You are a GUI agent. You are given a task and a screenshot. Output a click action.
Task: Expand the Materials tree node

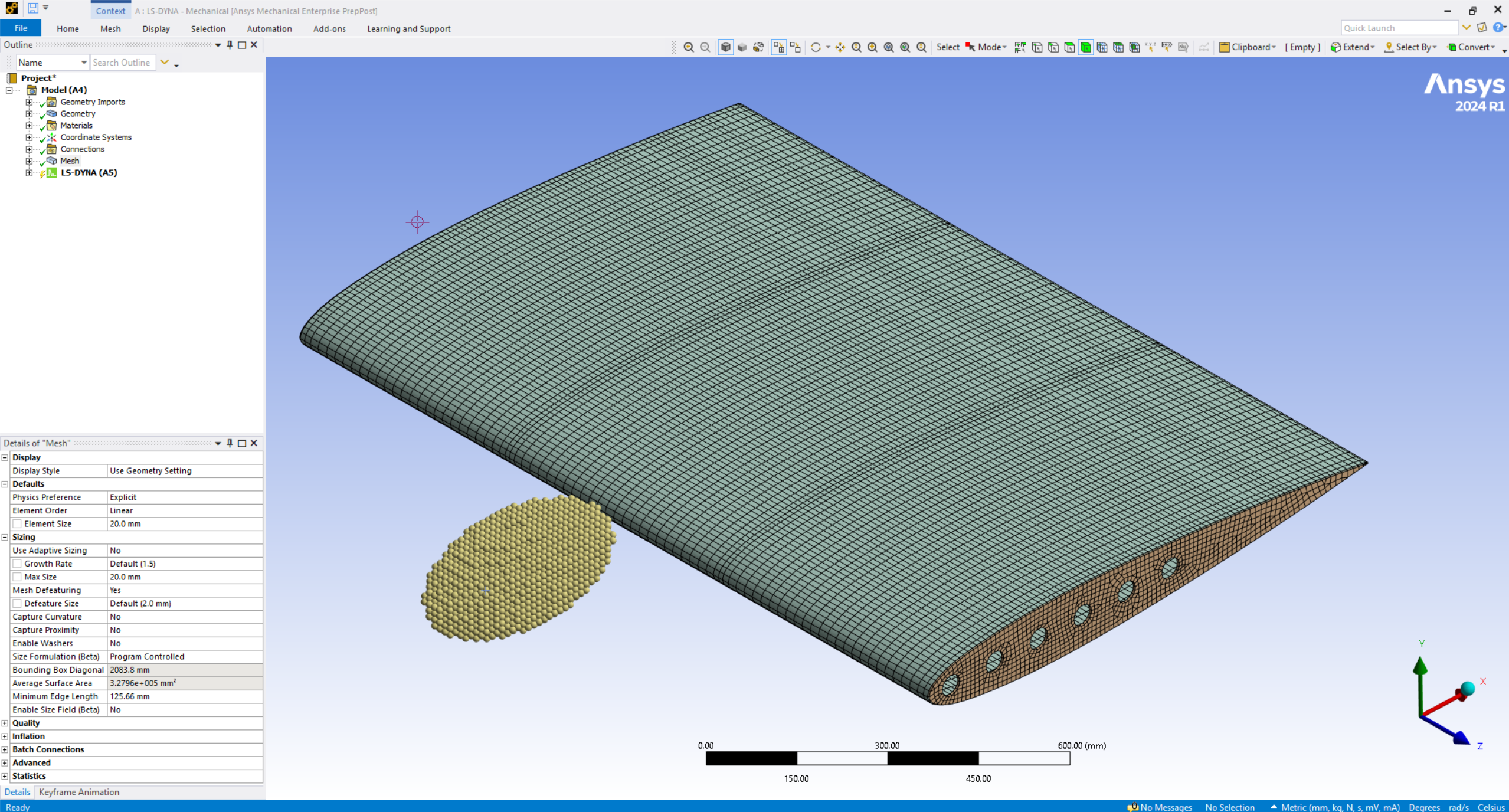click(29, 126)
